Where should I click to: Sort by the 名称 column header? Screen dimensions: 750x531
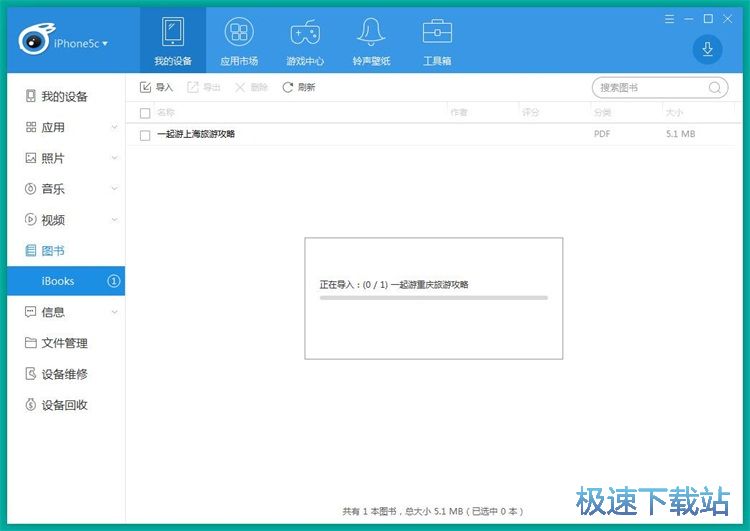pyautogui.click(x=166, y=112)
